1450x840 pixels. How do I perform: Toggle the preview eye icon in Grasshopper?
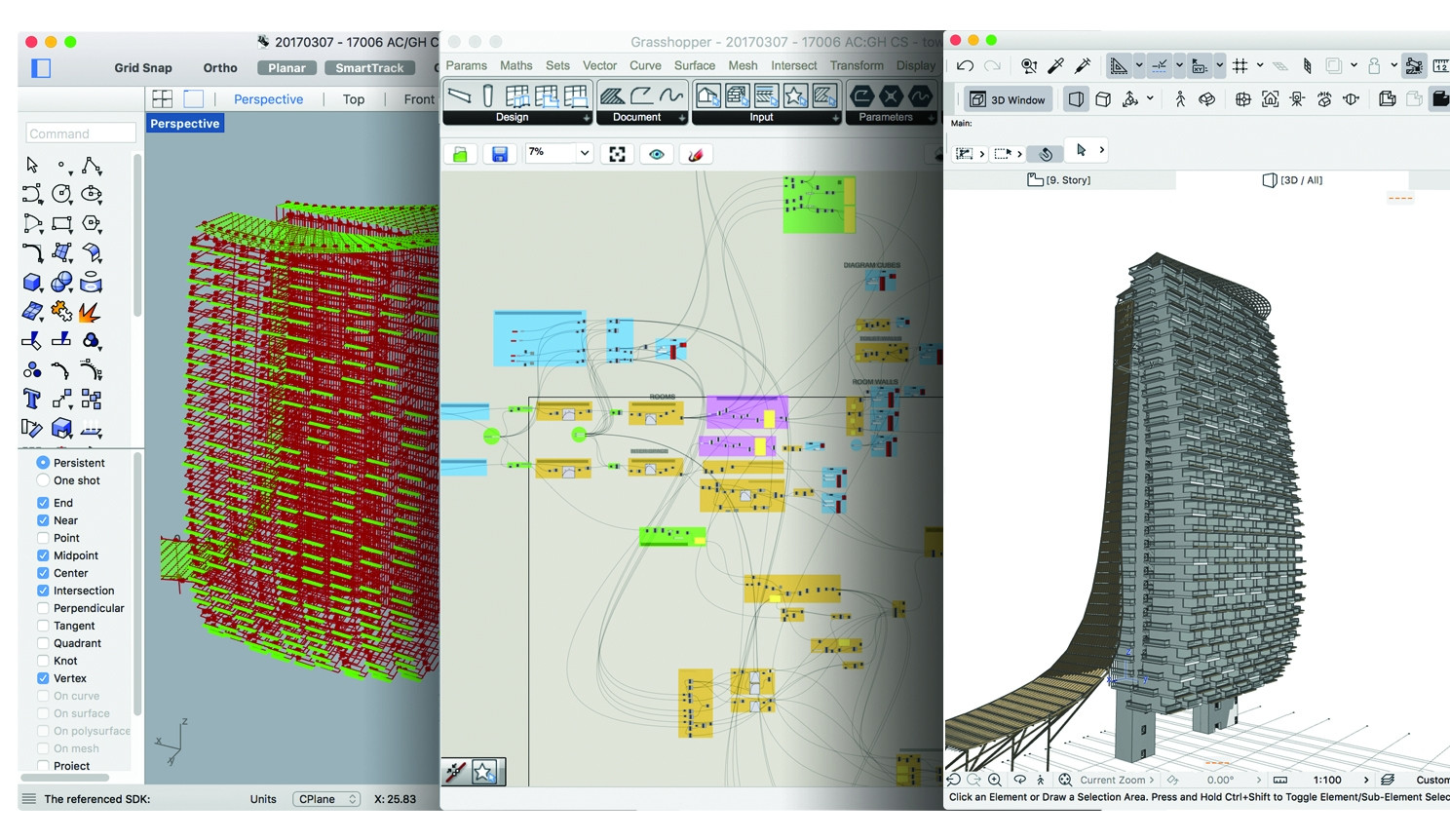[x=657, y=154]
